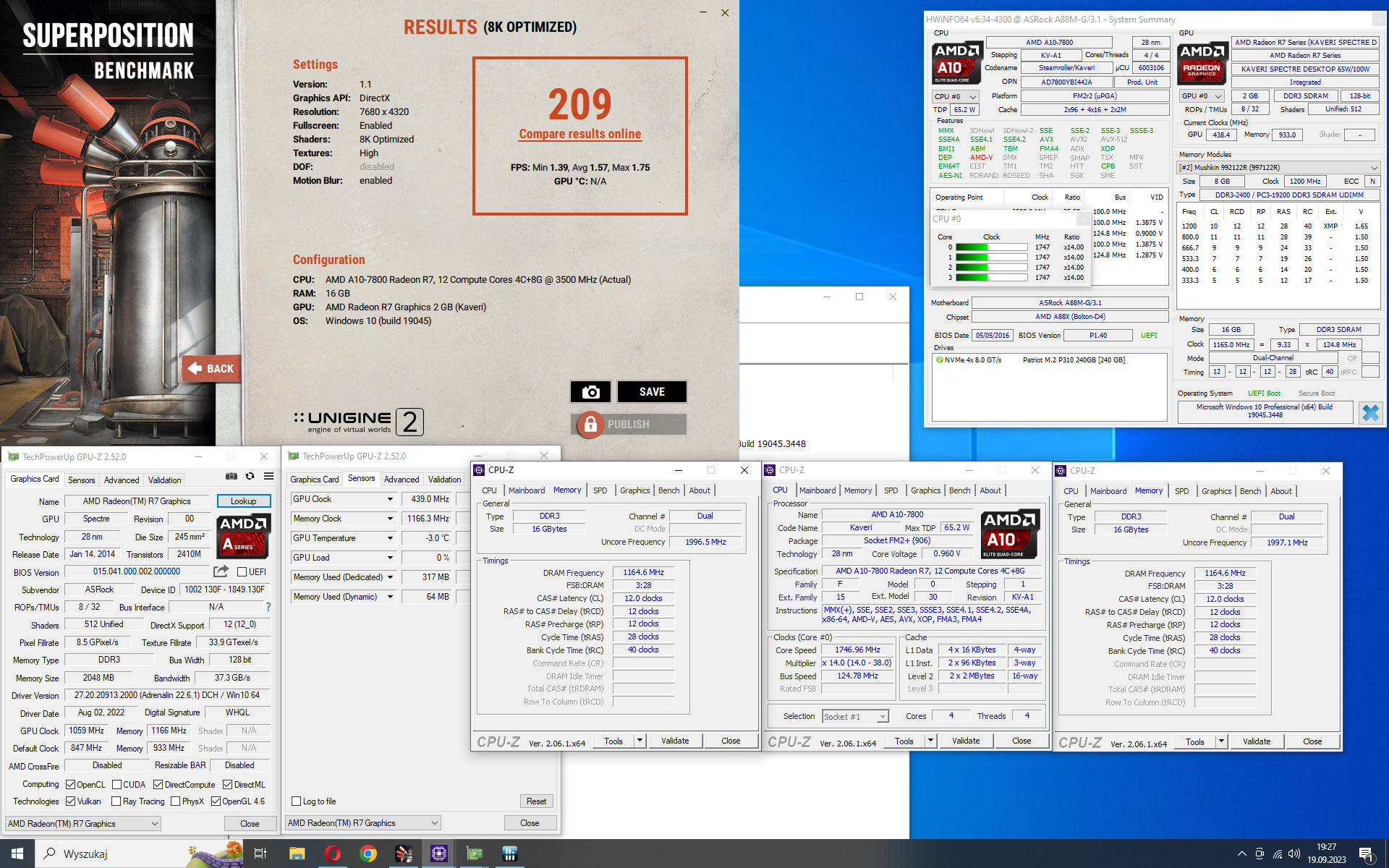
Task: Open File Explorer from the taskbar
Action: [x=297, y=854]
